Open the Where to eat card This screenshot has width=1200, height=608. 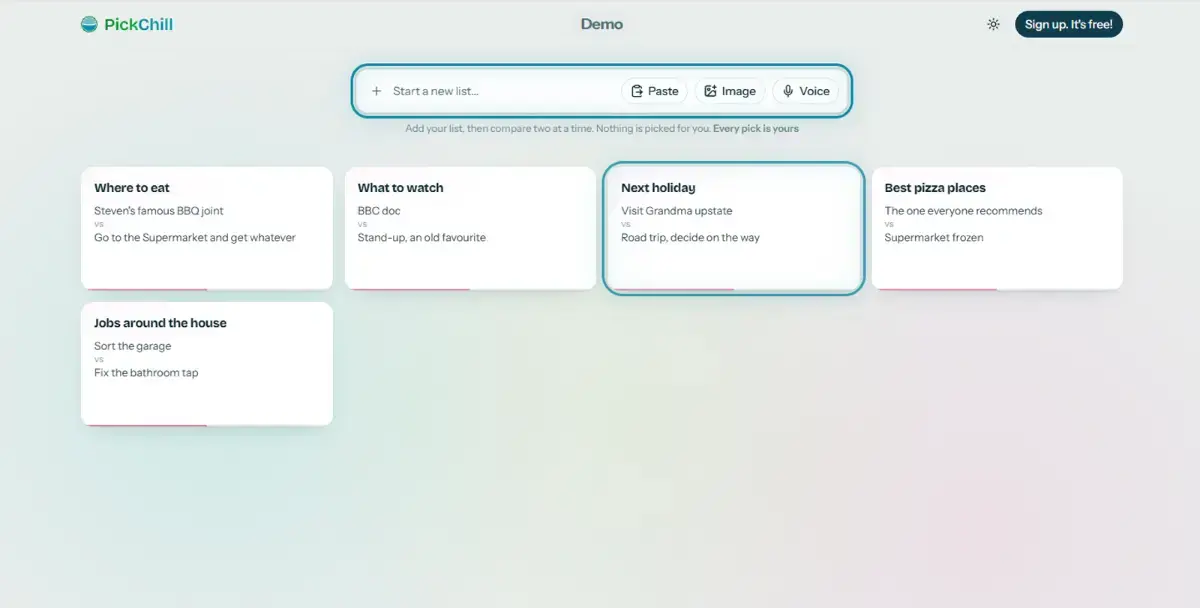point(207,228)
